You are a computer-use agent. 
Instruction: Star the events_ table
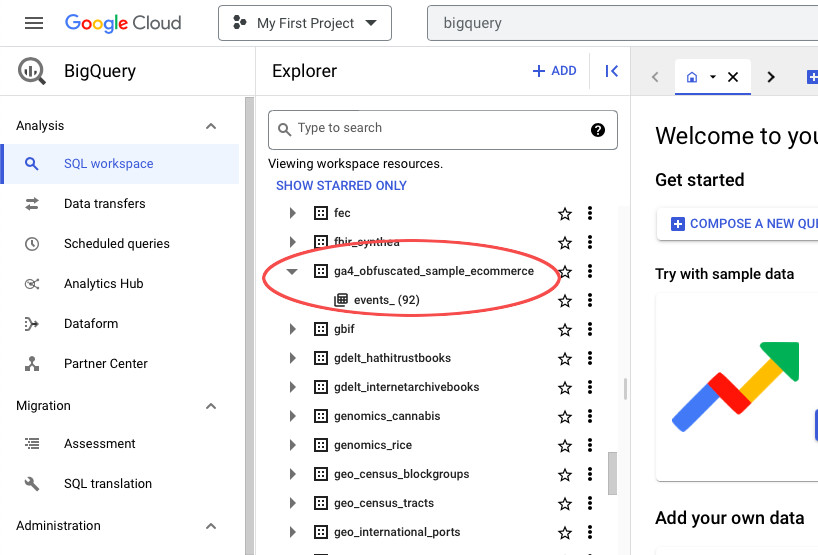[565, 300]
